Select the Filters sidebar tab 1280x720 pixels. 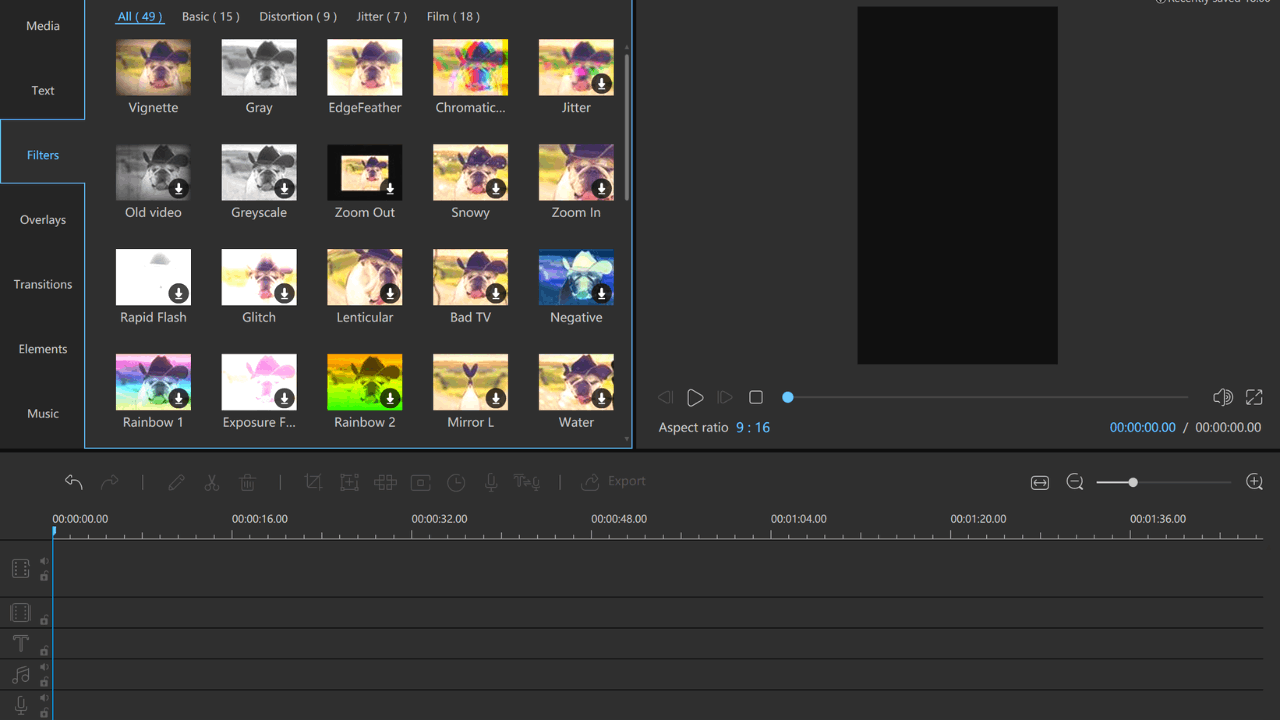(43, 155)
